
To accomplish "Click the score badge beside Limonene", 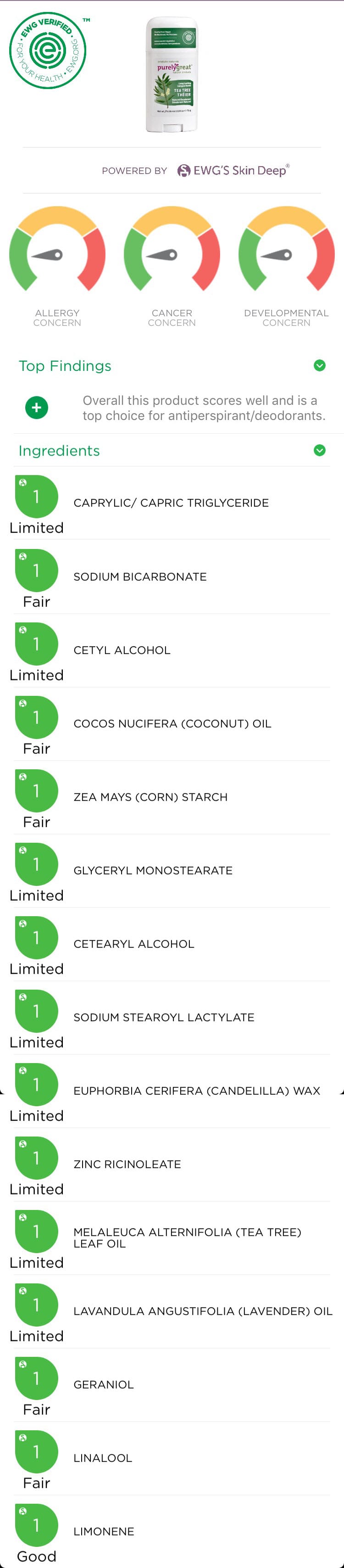I will 37,1525.
